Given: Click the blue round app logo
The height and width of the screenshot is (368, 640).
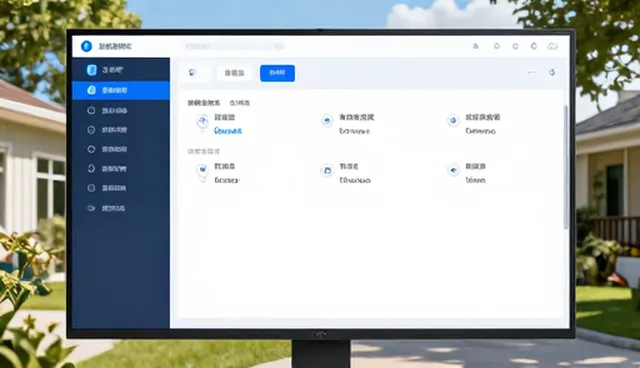Looking at the screenshot, I should pos(86,46).
